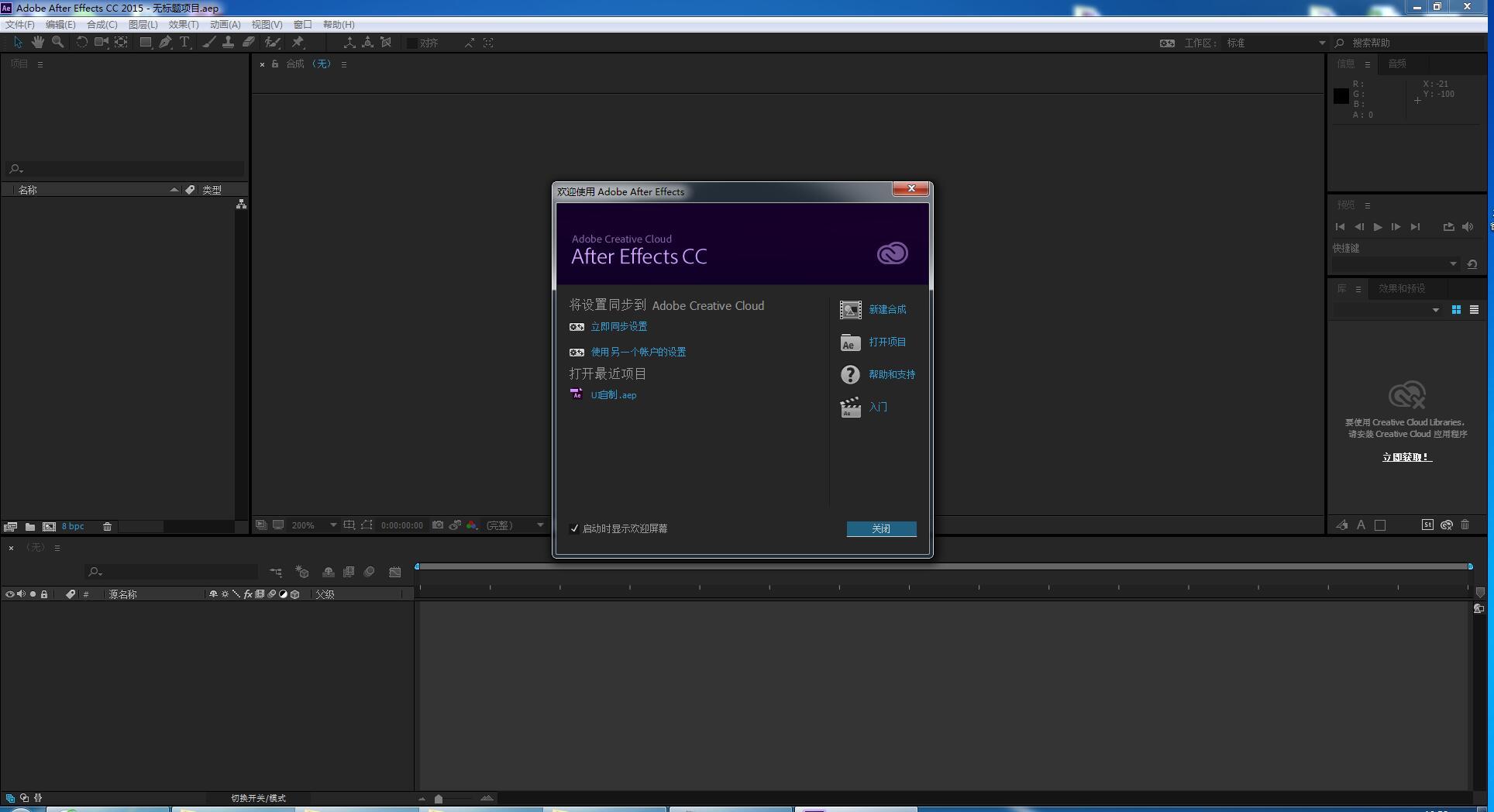Expand the resolution (完整) dropdown
The height and width of the screenshot is (812, 1494).
(540, 525)
